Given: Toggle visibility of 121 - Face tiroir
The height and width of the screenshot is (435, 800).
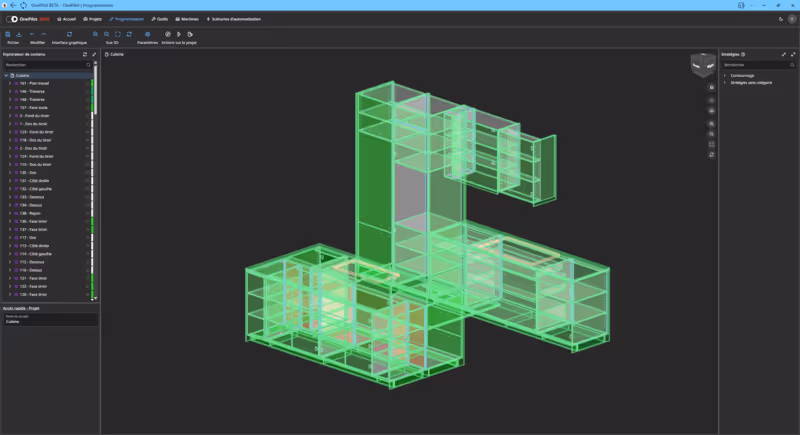Looking at the screenshot, I should tap(87, 278).
